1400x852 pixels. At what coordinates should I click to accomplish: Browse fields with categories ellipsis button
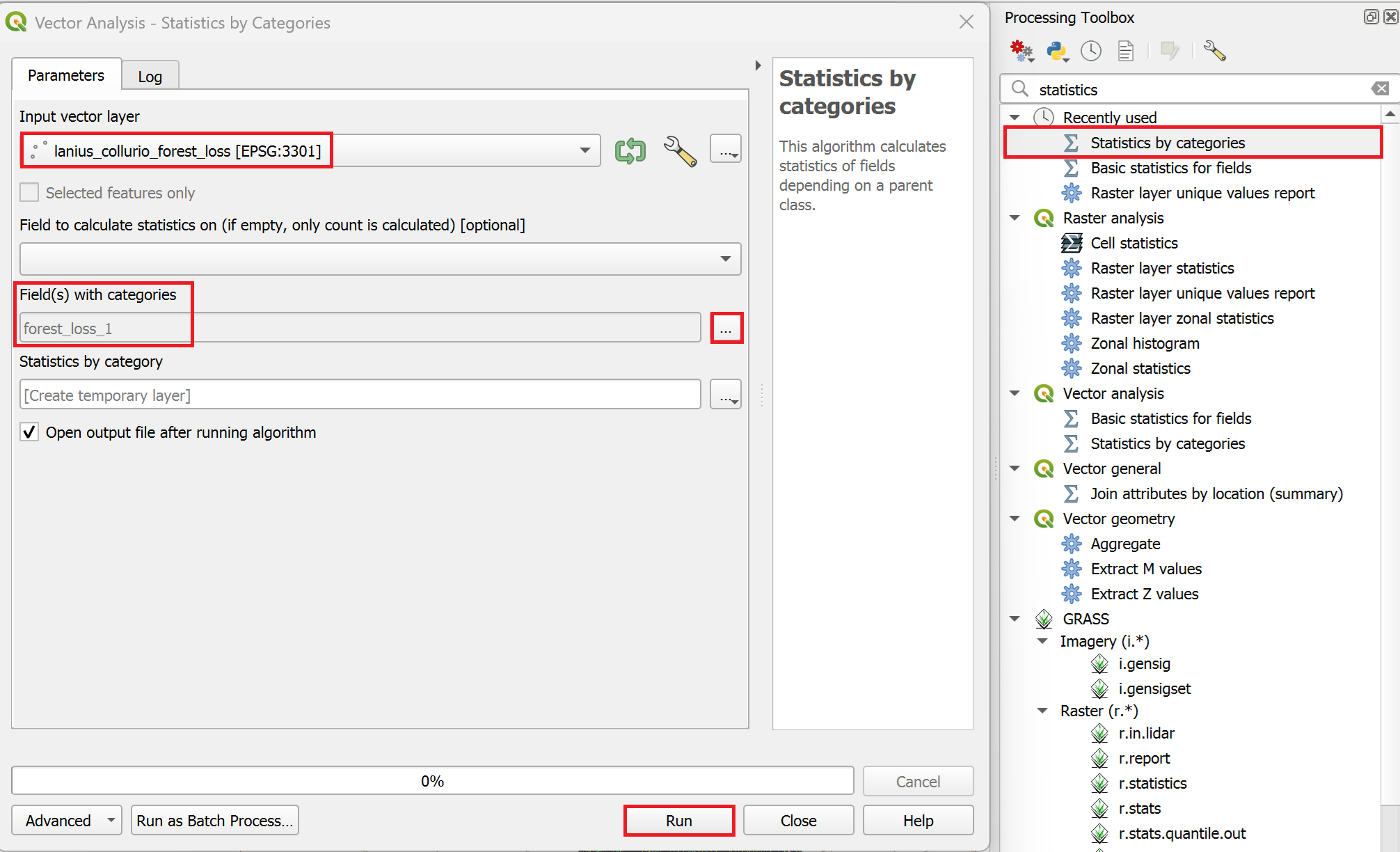726,328
